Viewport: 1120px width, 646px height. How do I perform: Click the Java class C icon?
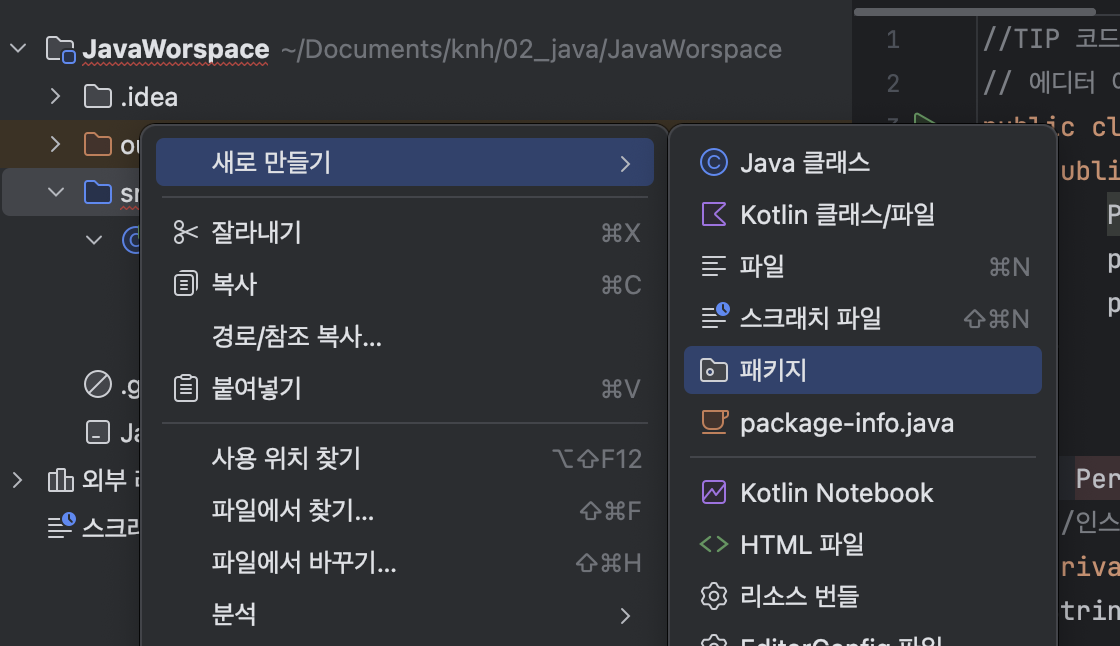(x=714, y=162)
